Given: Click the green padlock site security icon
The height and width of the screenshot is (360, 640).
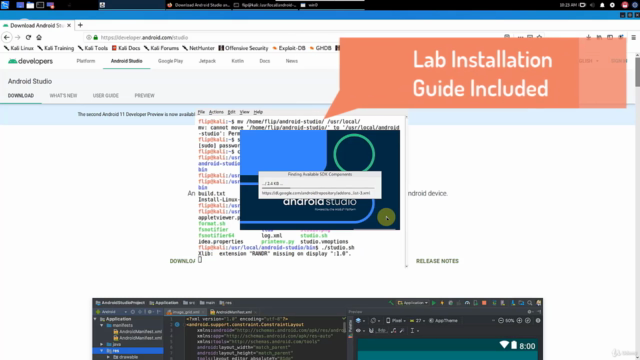Looking at the screenshot, I should (x=96, y=37).
